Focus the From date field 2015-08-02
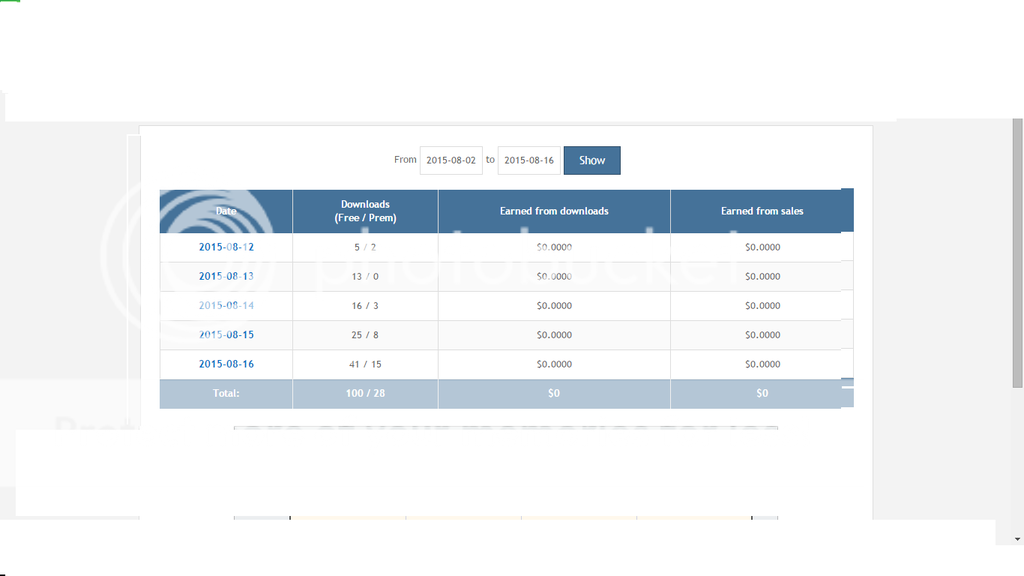The width and height of the screenshot is (1024, 576). pyautogui.click(x=451, y=160)
